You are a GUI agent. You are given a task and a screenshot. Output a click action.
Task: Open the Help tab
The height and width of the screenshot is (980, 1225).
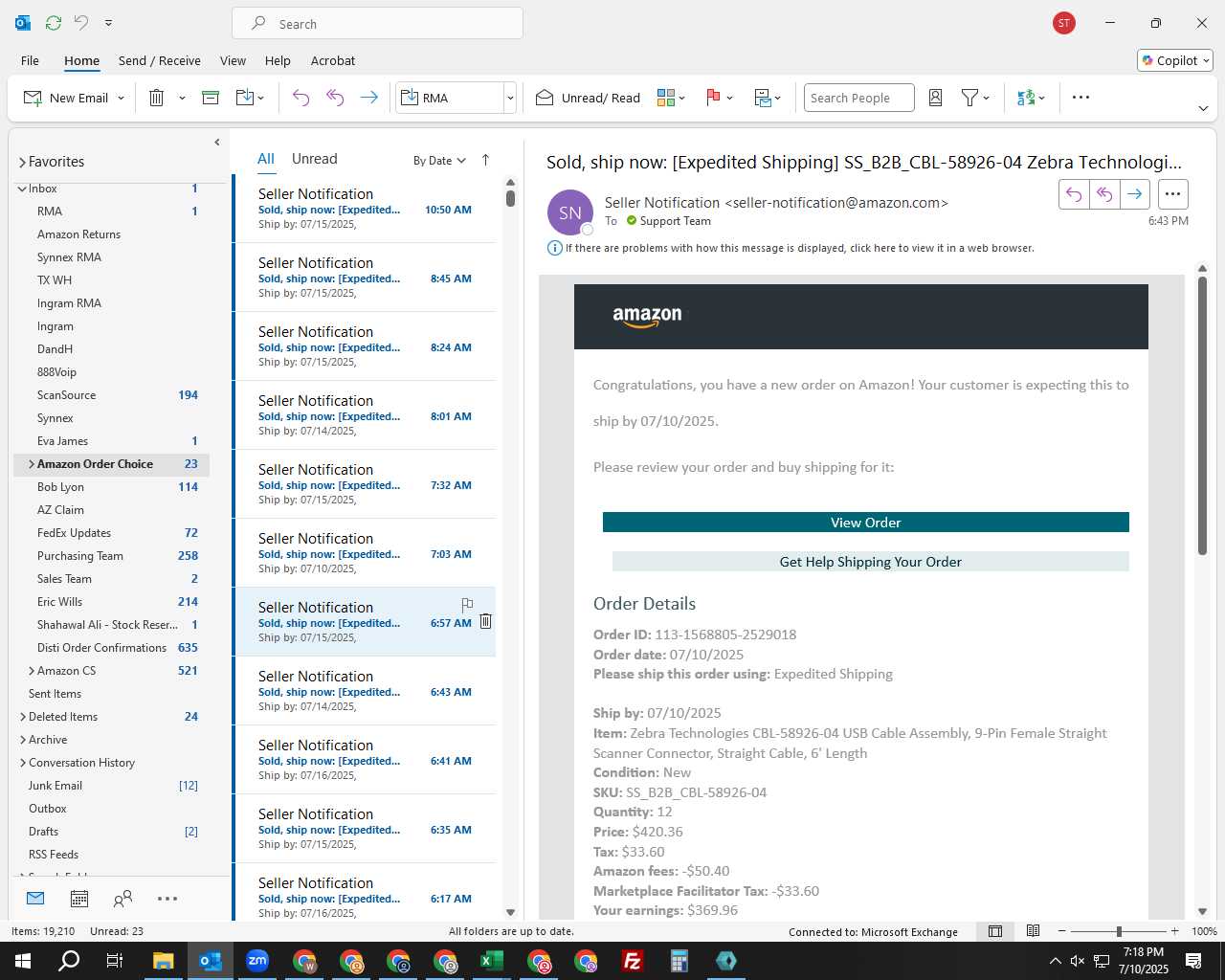[x=278, y=60]
